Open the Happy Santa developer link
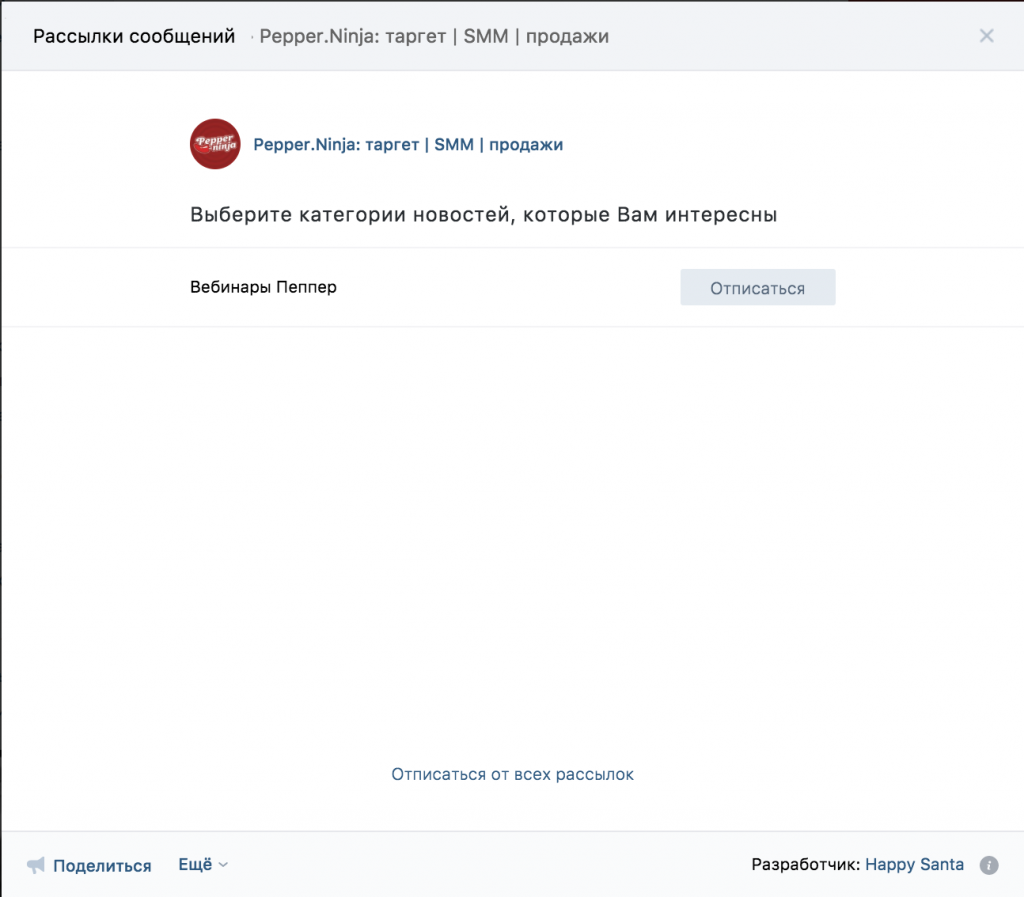 (914, 864)
